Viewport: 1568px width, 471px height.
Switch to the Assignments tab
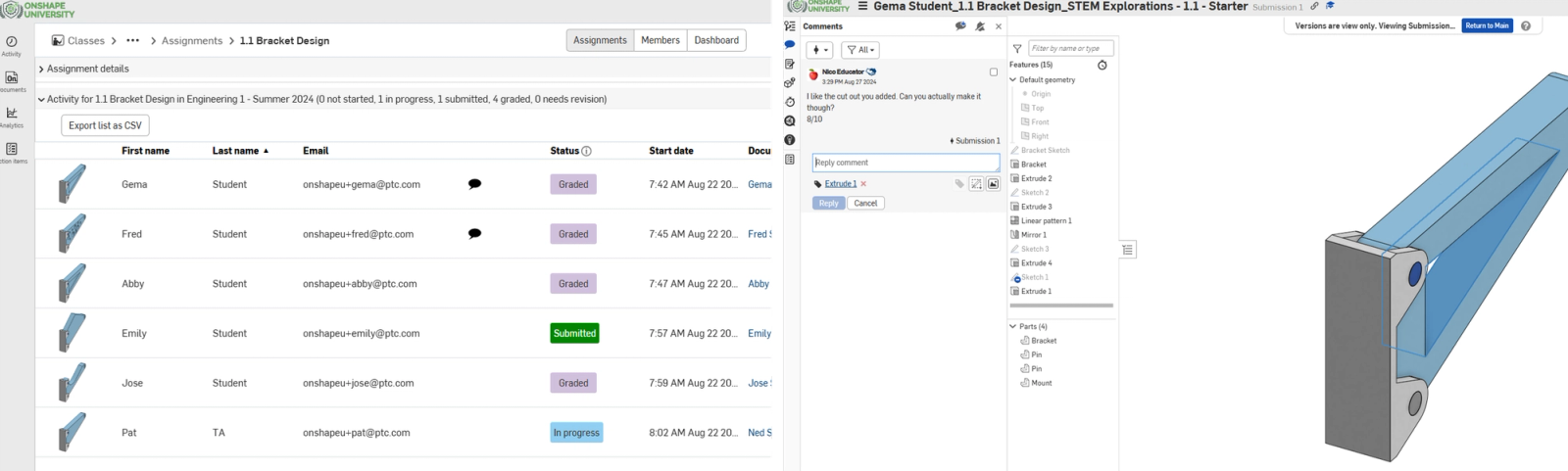coord(600,40)
